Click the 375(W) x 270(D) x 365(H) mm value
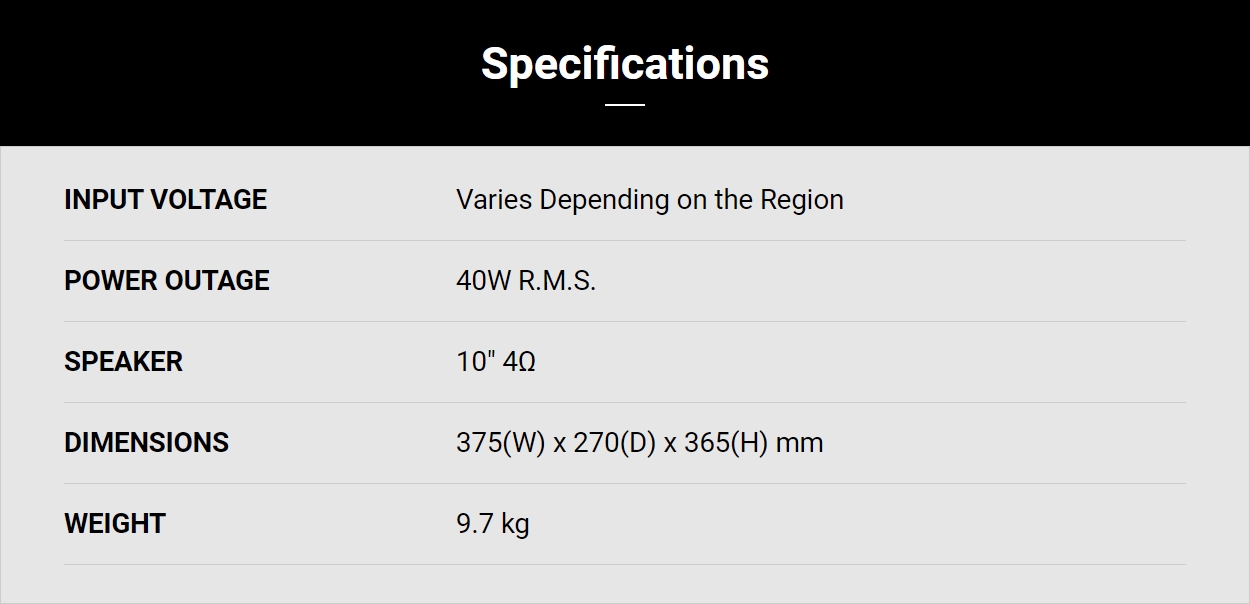The width and height of the screenshot is (1250, 604). pos(640,442)
